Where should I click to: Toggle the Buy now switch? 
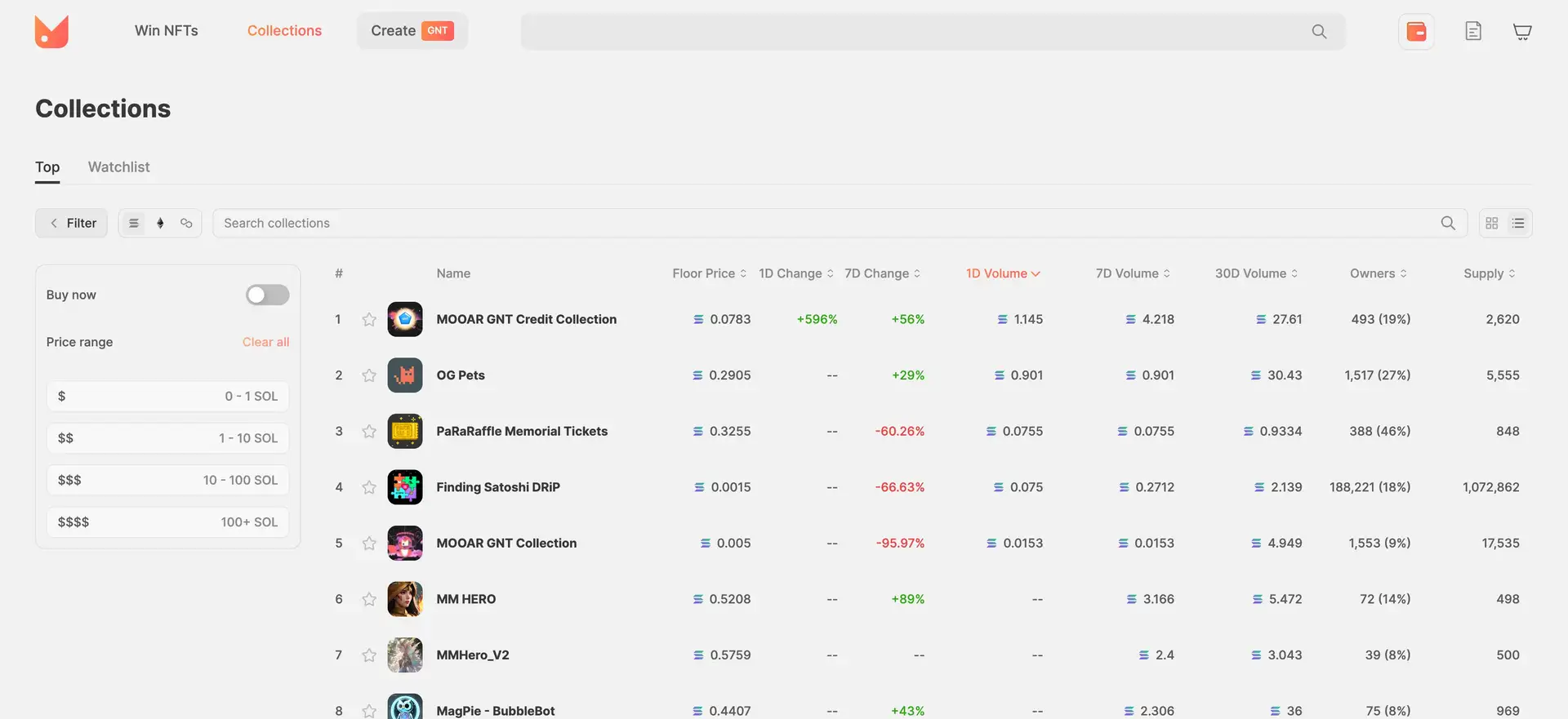pos(267,295)
